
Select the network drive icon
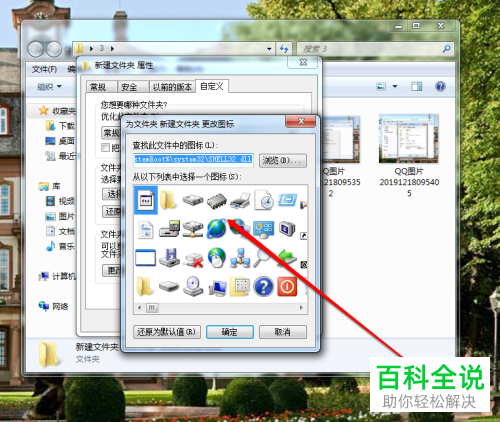click(x=193, y=229)
